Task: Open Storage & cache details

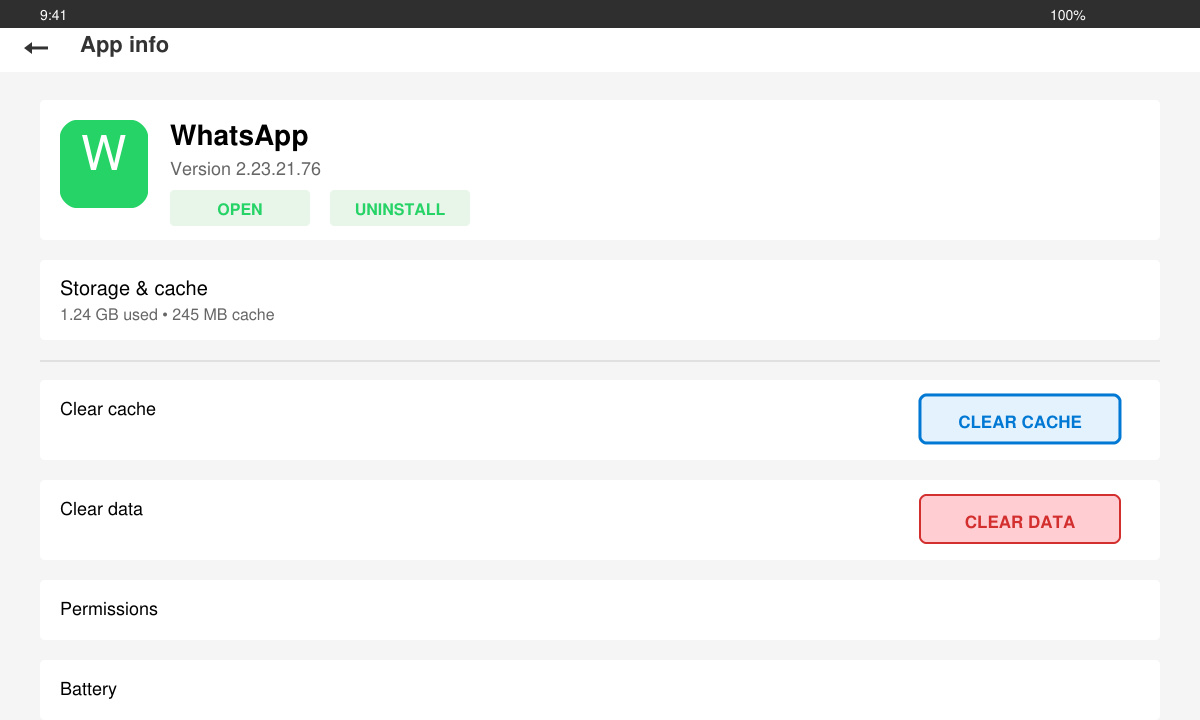Action: tap(600, 300)
